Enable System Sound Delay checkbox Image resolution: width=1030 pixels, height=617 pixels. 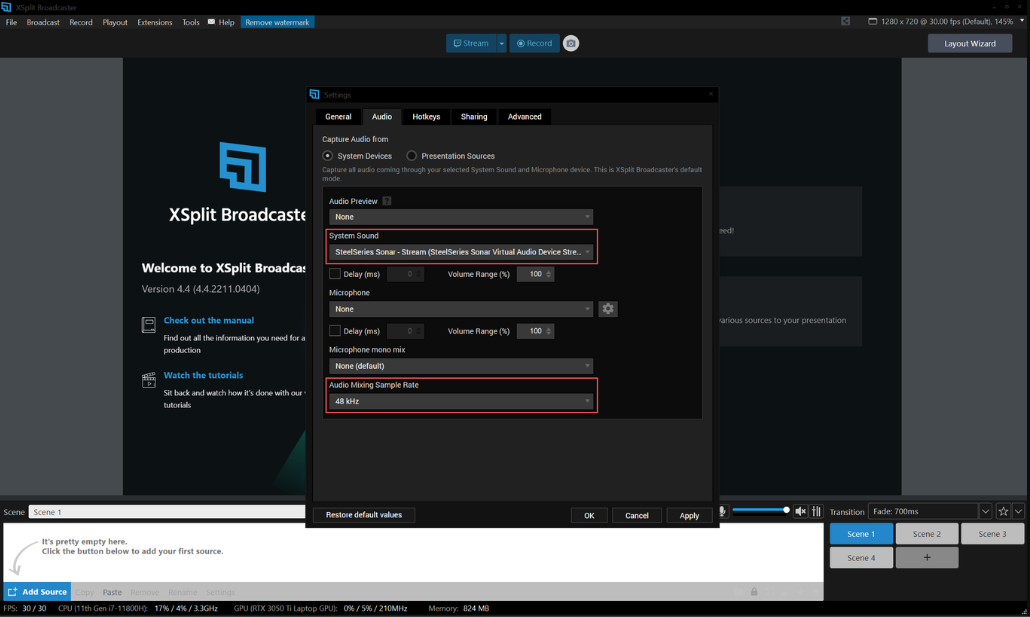335,274
